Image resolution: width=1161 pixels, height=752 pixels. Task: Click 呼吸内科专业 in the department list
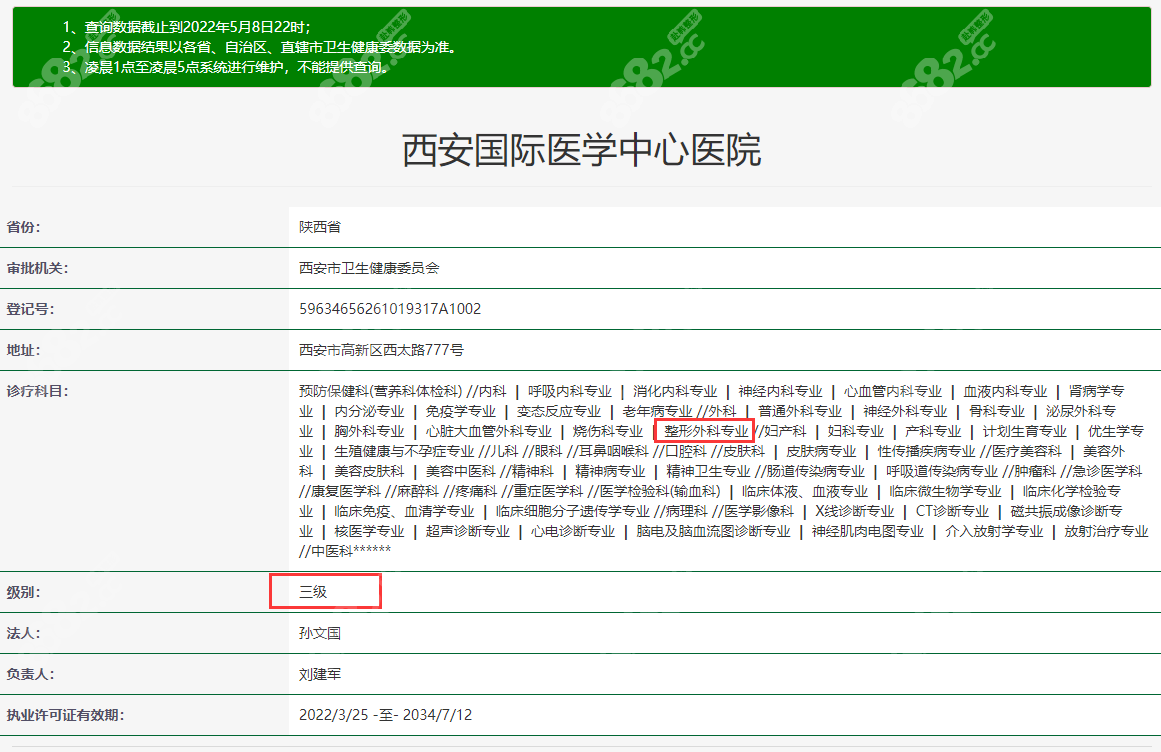click(x=569, y=392)
